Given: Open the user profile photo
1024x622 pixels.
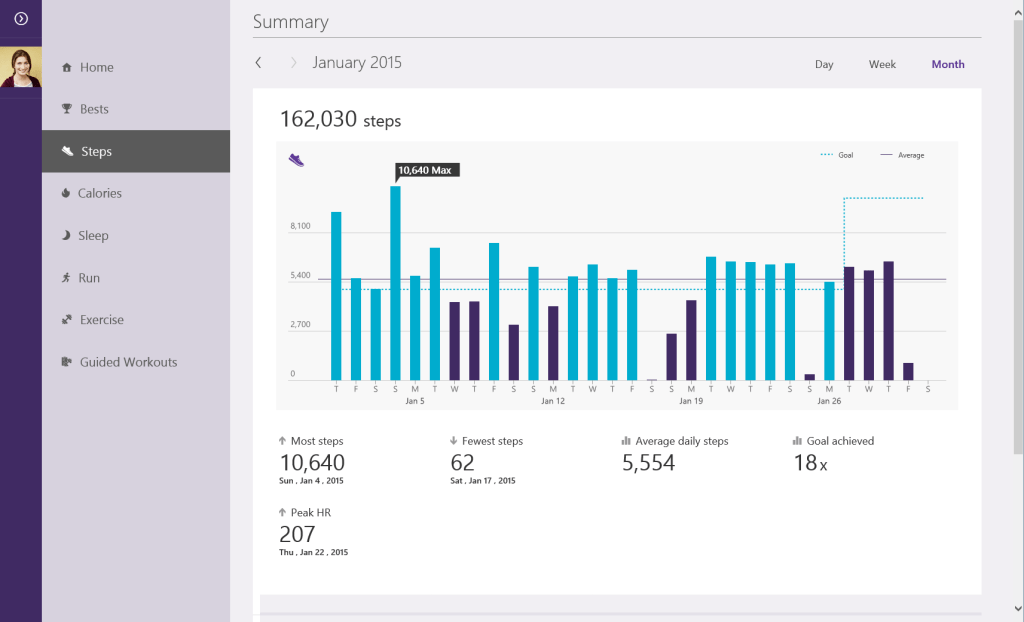Looking at the screenshot, I should coord(21,67).
